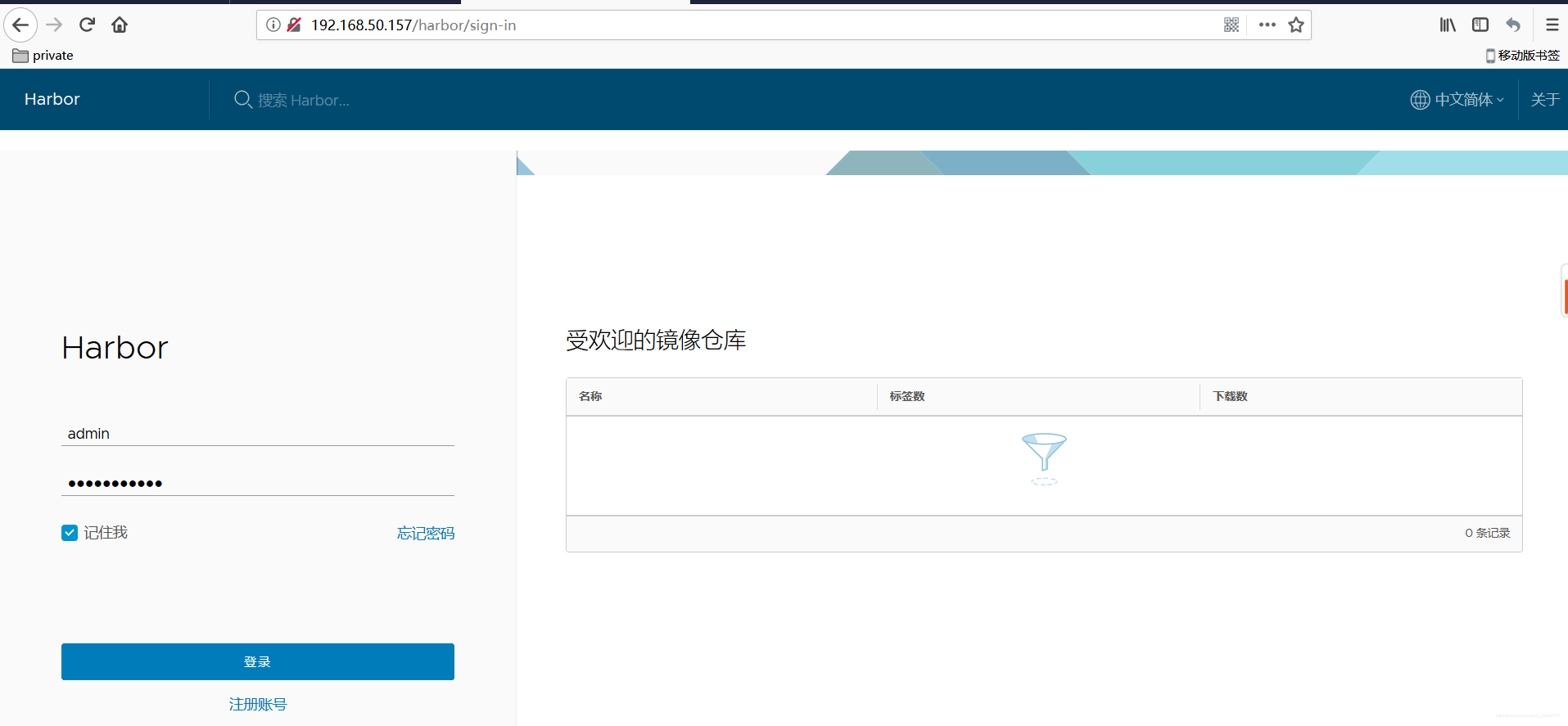Focus the password input field
The height and width of the screenshot is (726, 1568).
coord(258,484)
